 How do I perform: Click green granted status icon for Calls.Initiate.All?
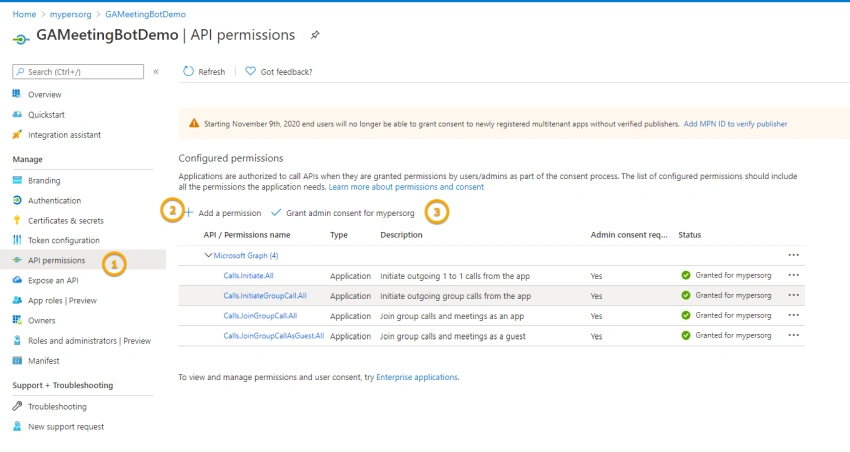[x=686, y=275]
